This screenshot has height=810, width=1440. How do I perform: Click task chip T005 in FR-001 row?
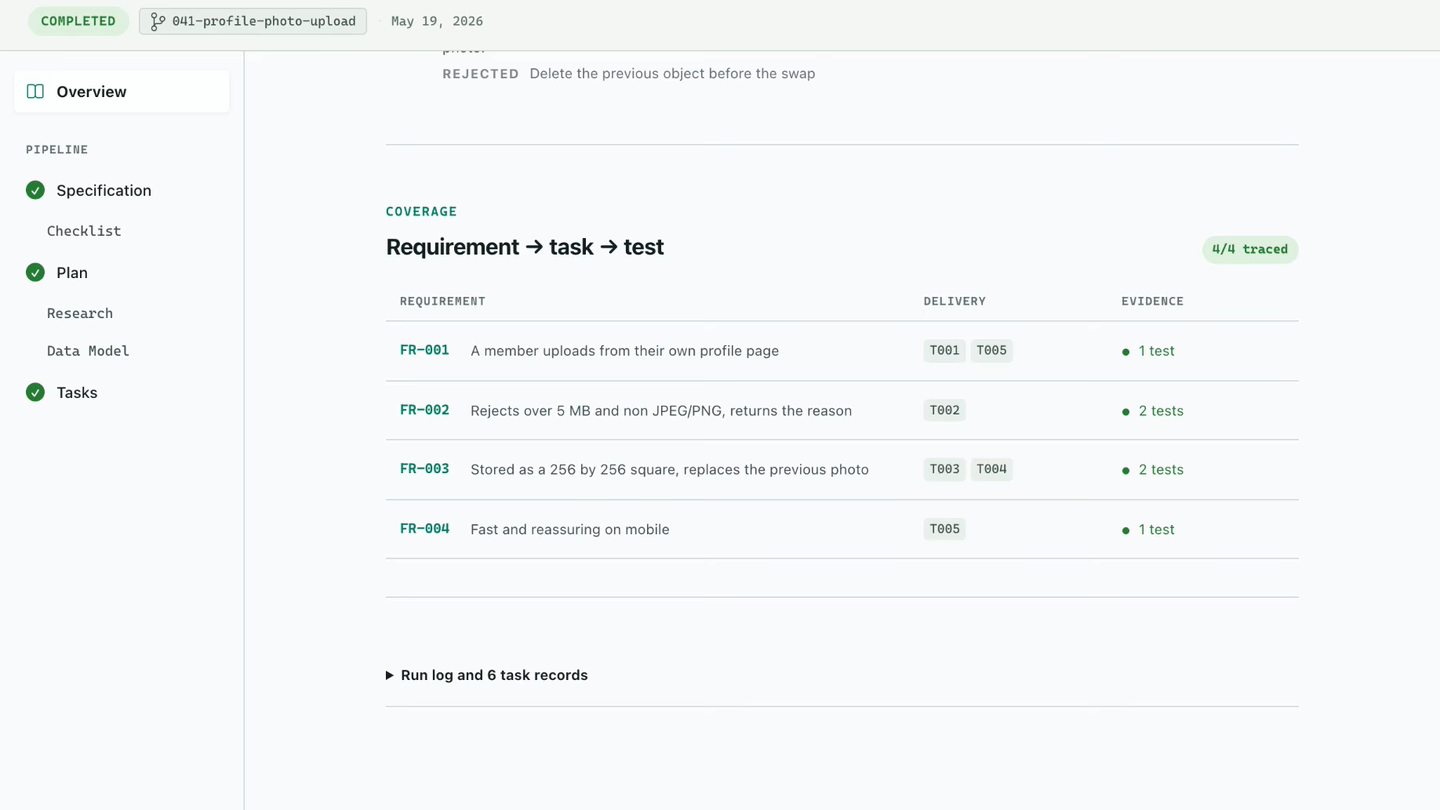tap(992, 351)
